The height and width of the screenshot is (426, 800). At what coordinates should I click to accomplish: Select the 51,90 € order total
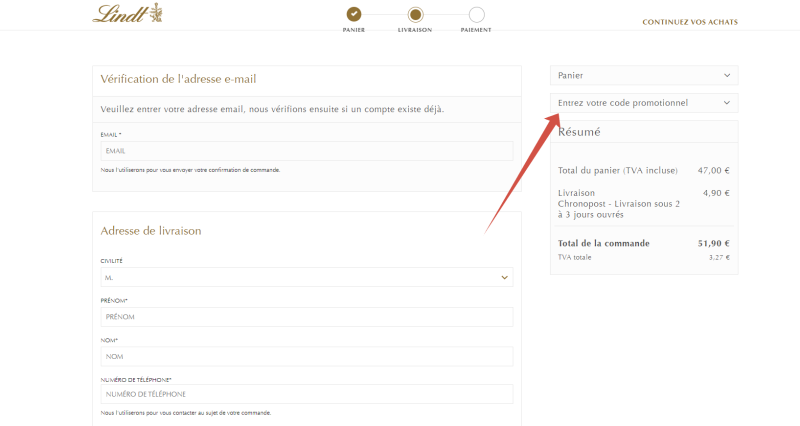[x=714, y=243]
